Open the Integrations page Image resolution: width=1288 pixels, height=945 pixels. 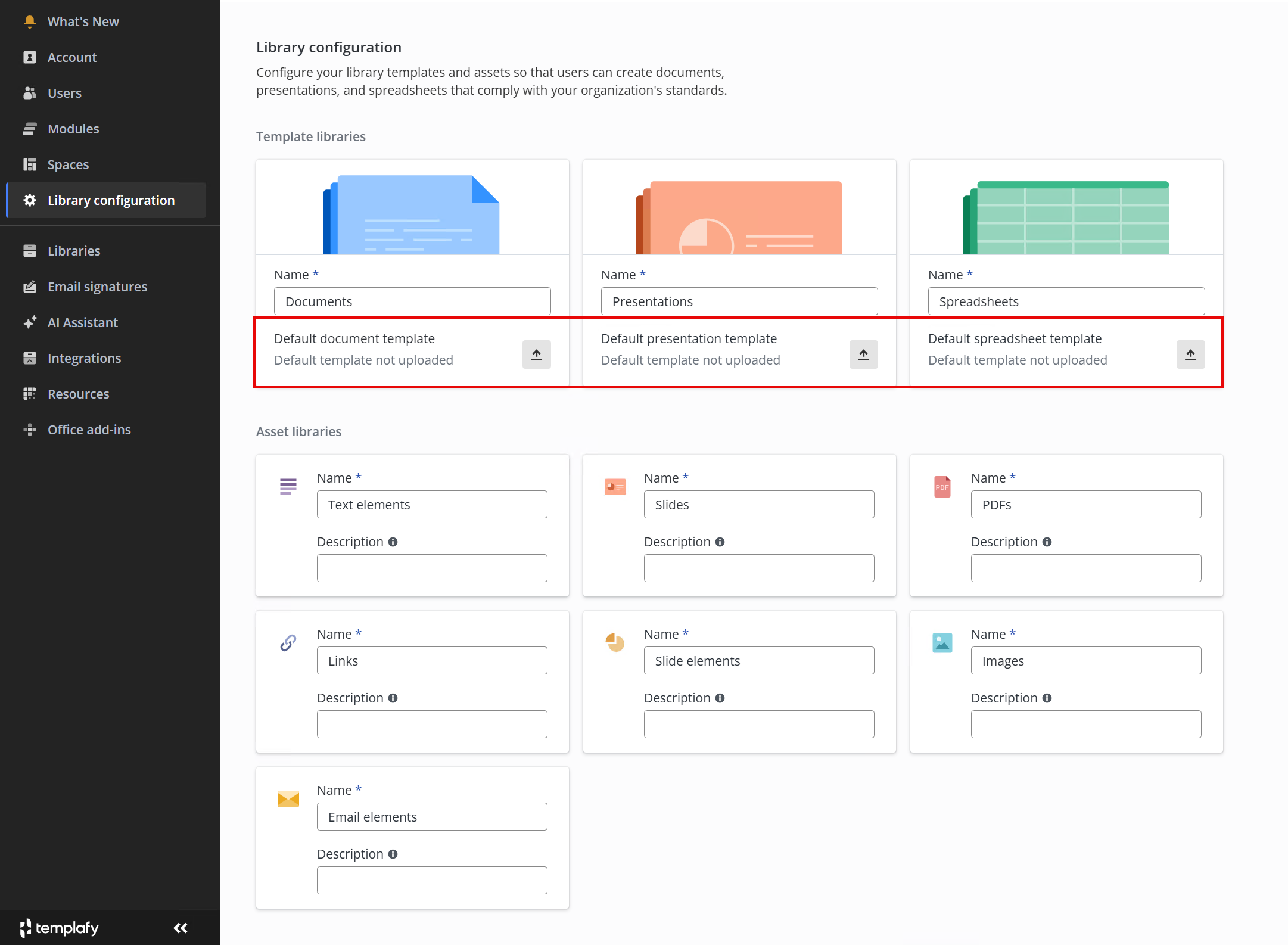click(84, 359)
